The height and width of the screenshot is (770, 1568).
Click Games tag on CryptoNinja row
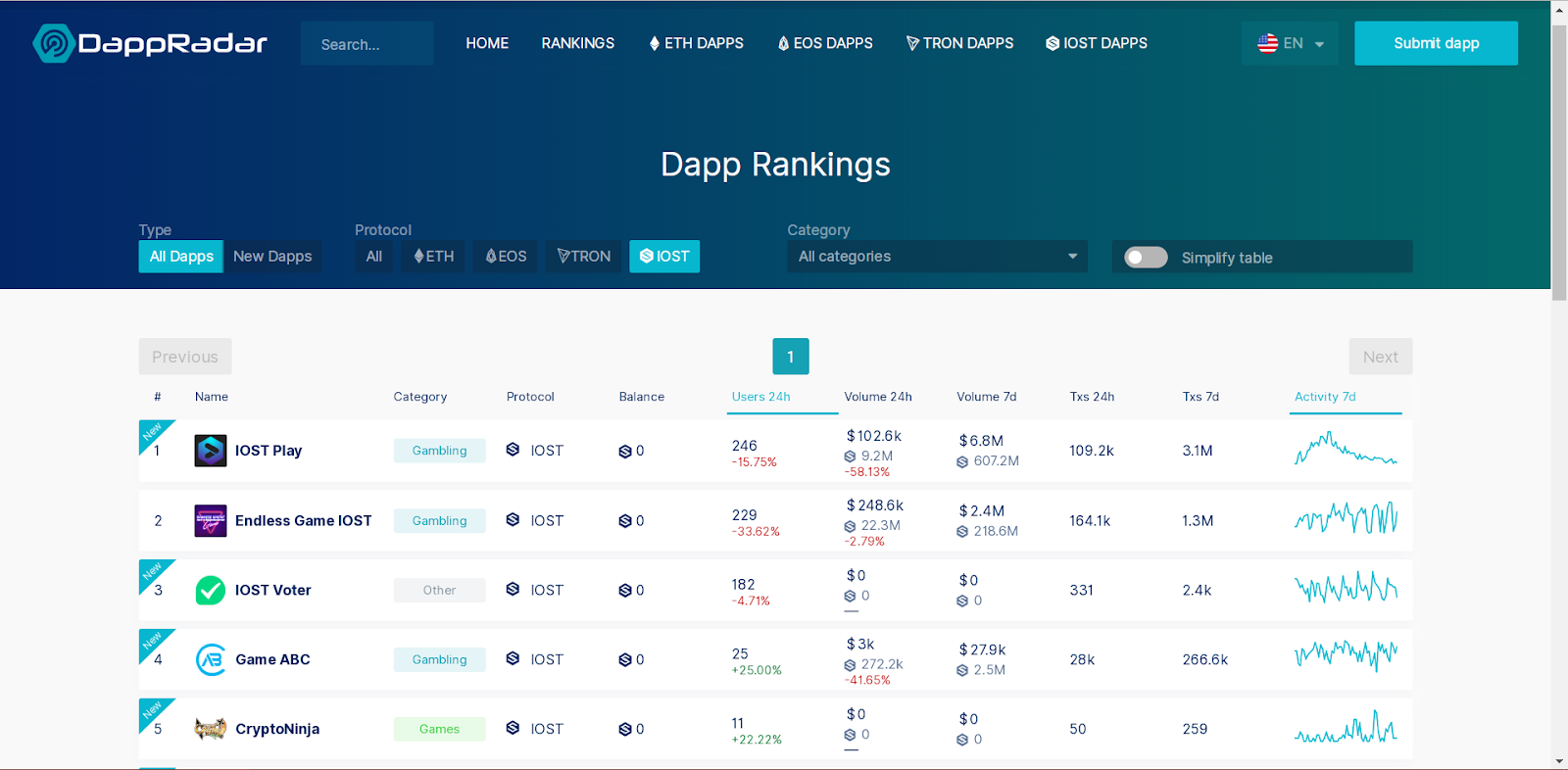pyautogui.click(x=440, y=729)
